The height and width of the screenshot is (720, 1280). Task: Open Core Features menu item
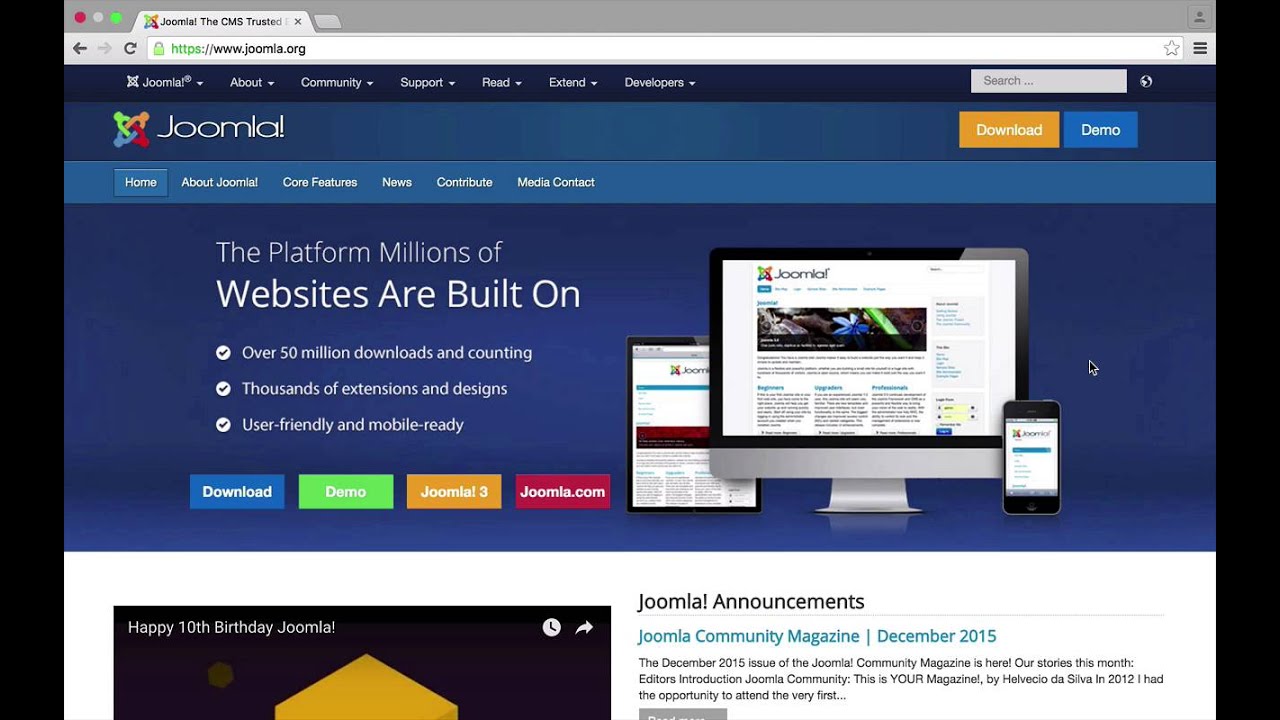point(320,182)
